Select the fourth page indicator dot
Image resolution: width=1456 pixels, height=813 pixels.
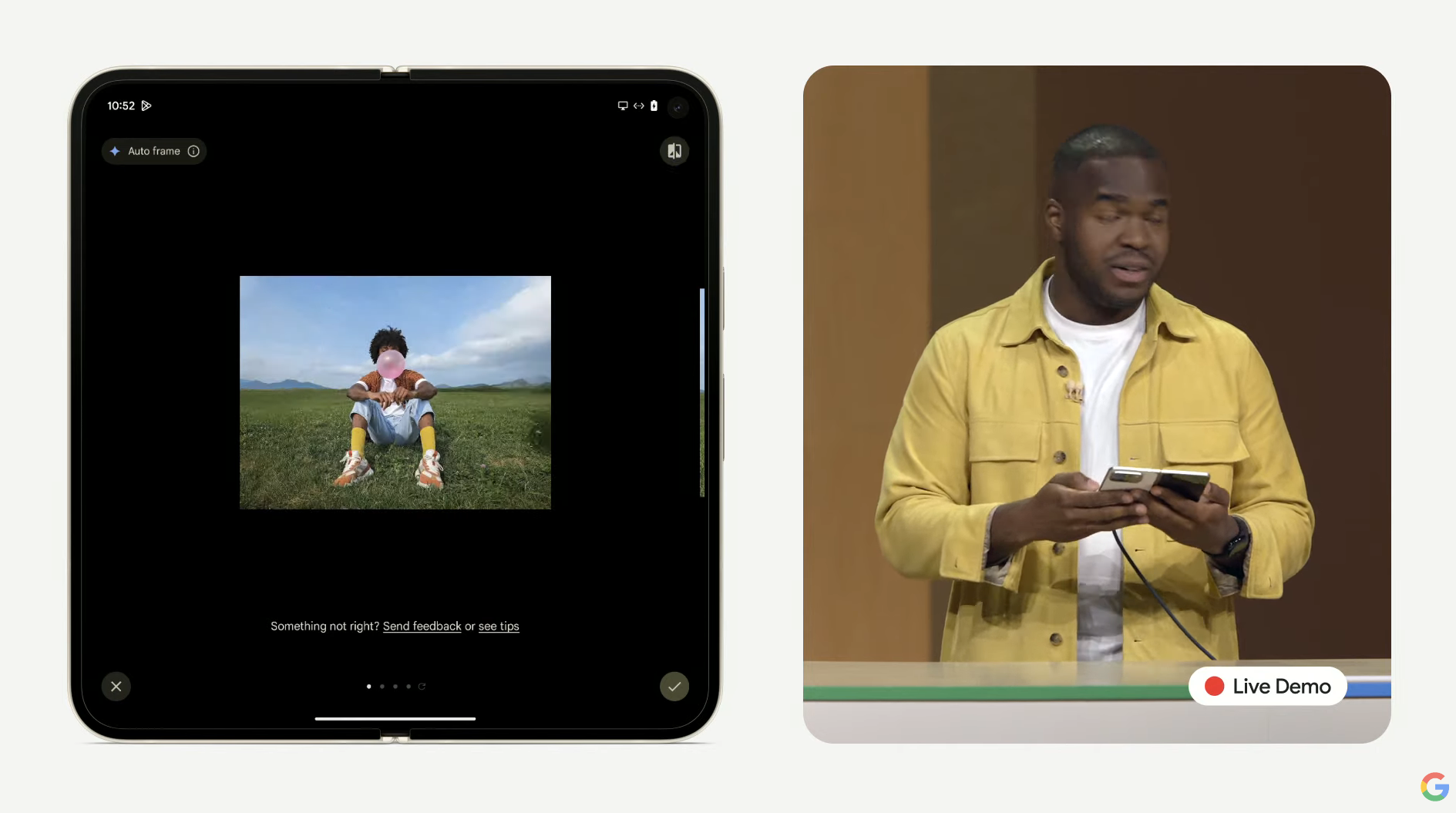point(409,687)
